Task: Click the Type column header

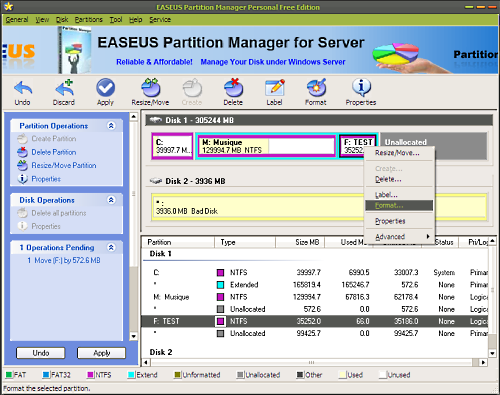Action: pos(245,242)
